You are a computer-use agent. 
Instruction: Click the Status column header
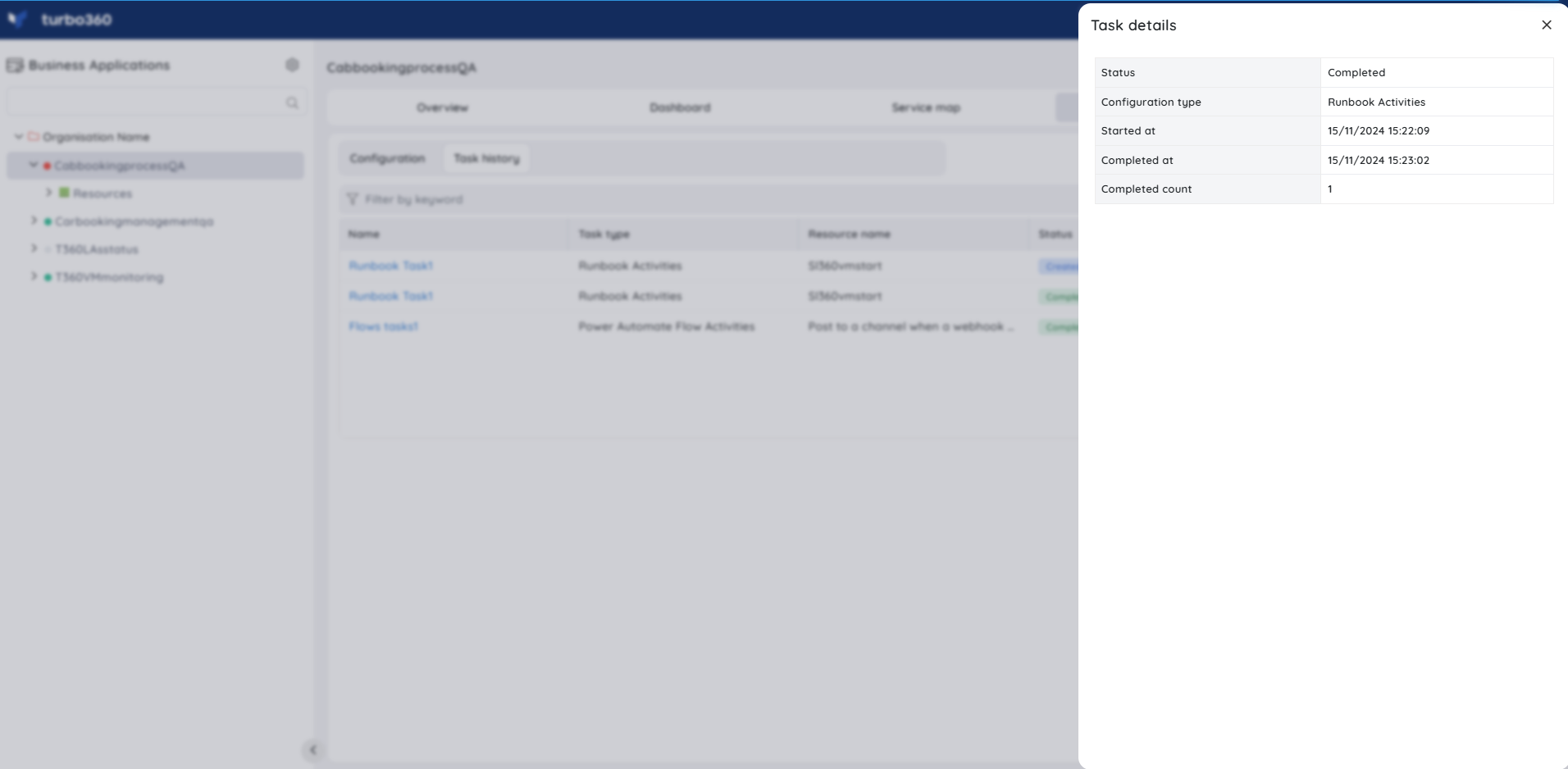1055,234
